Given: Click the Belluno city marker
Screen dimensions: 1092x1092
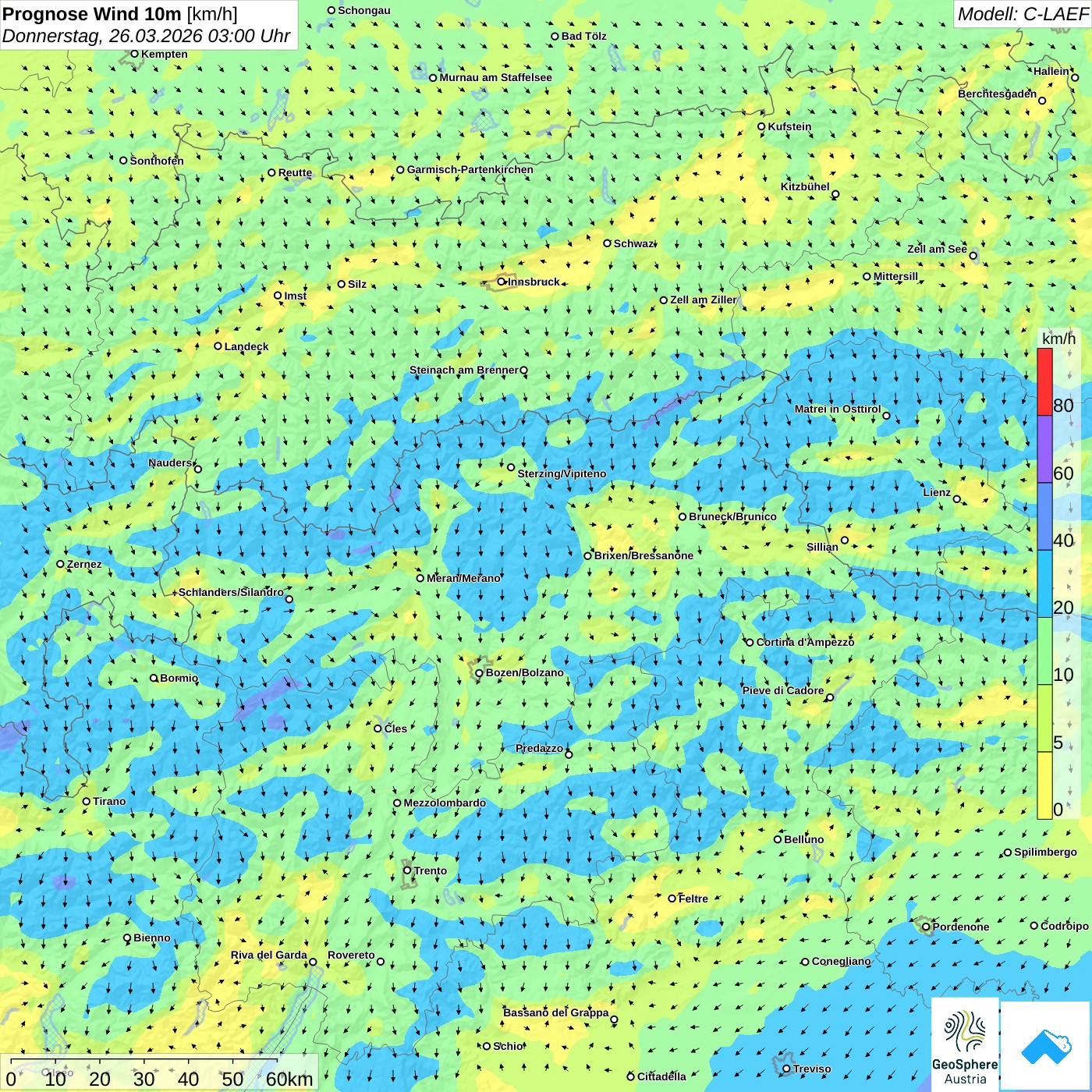Looking at the screenshot, I should coord(777,839).
